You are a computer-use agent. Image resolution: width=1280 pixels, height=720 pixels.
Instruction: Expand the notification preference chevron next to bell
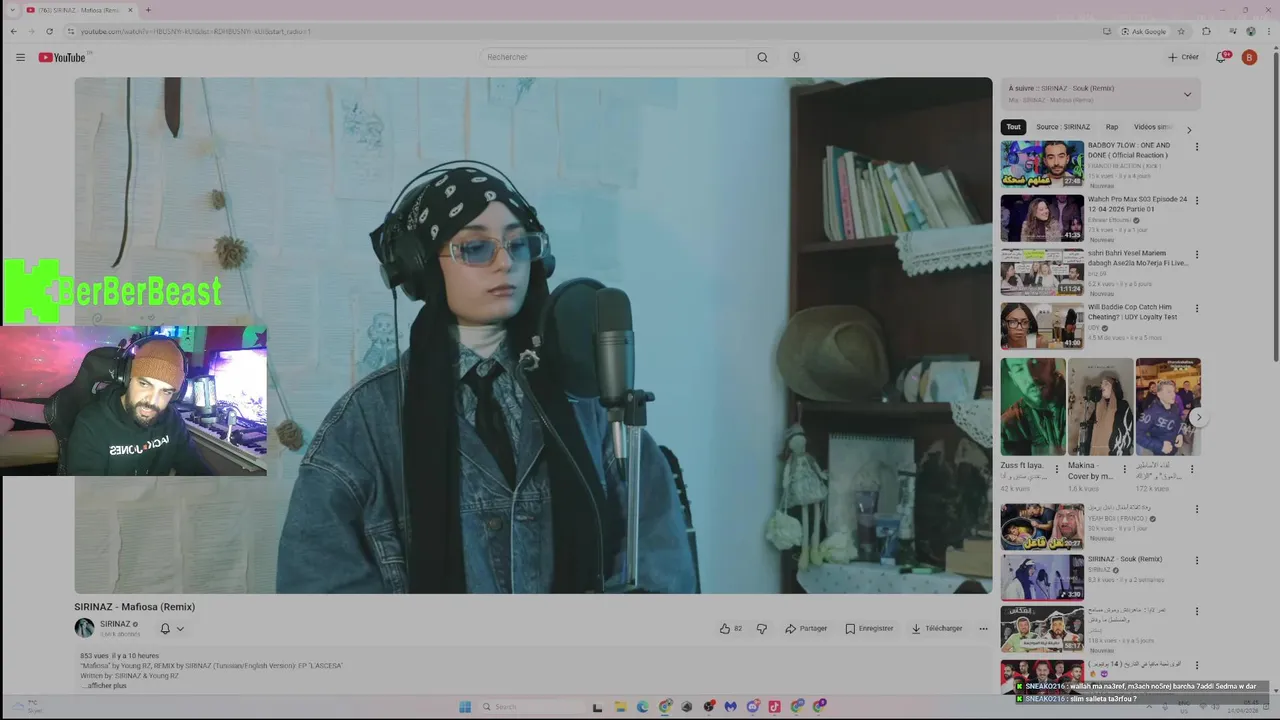coord(180,629)
